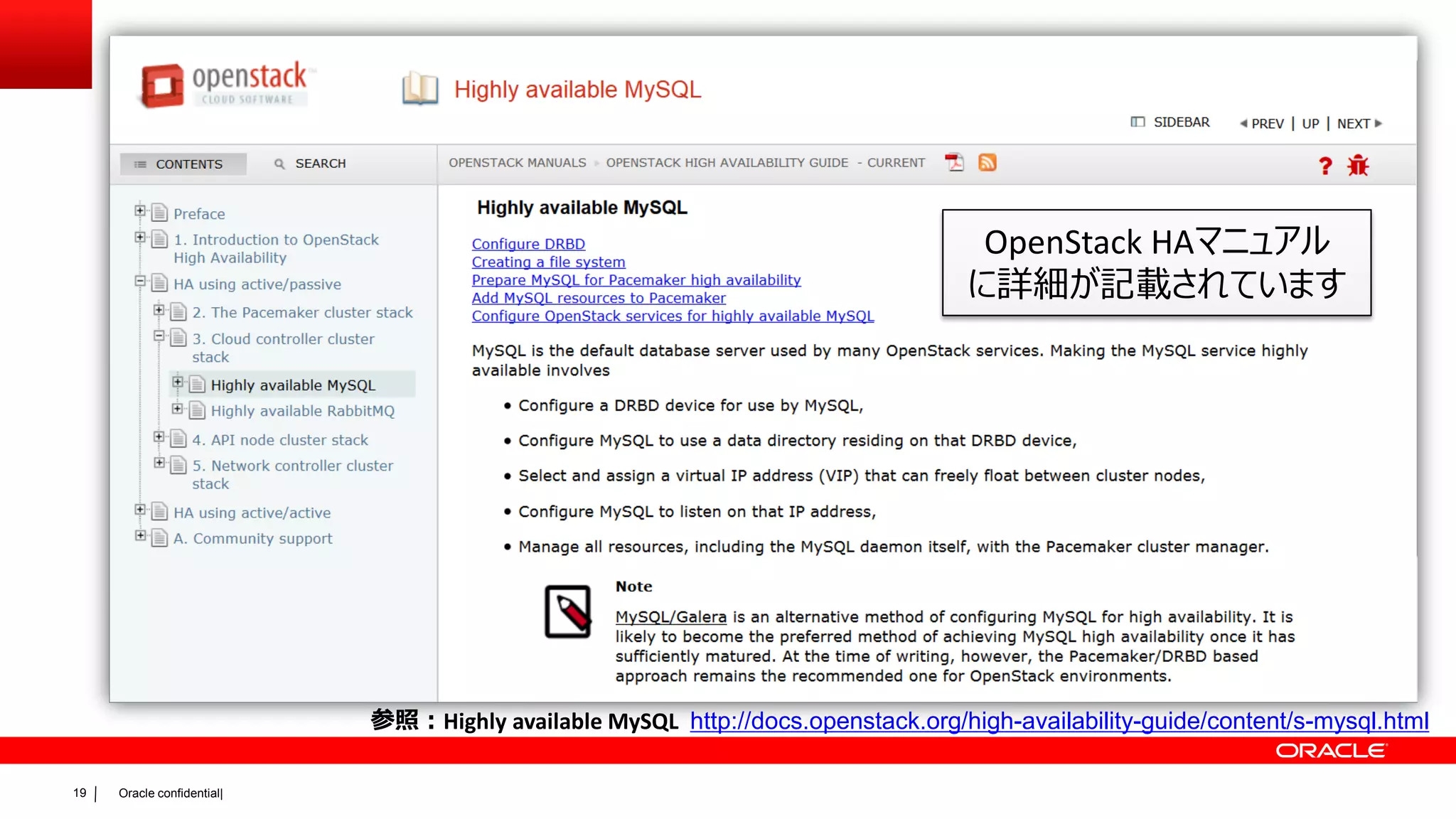Open Prepare MySQL for Pacemaker high availability
The width and height of the screenshot is (1456, 819).
636,280
